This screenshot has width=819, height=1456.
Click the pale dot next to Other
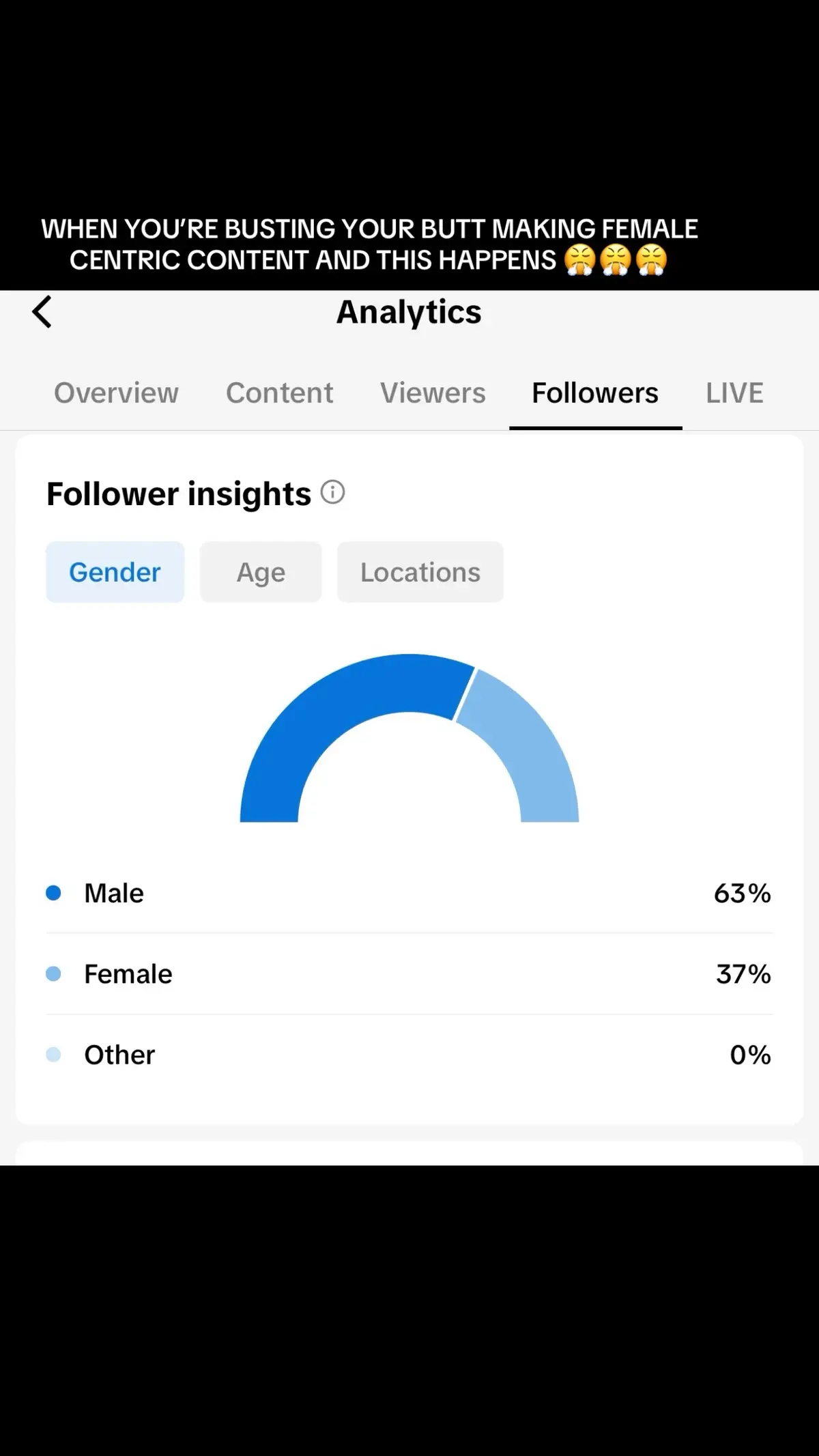pyautogui.click(x=55, y=1054)
